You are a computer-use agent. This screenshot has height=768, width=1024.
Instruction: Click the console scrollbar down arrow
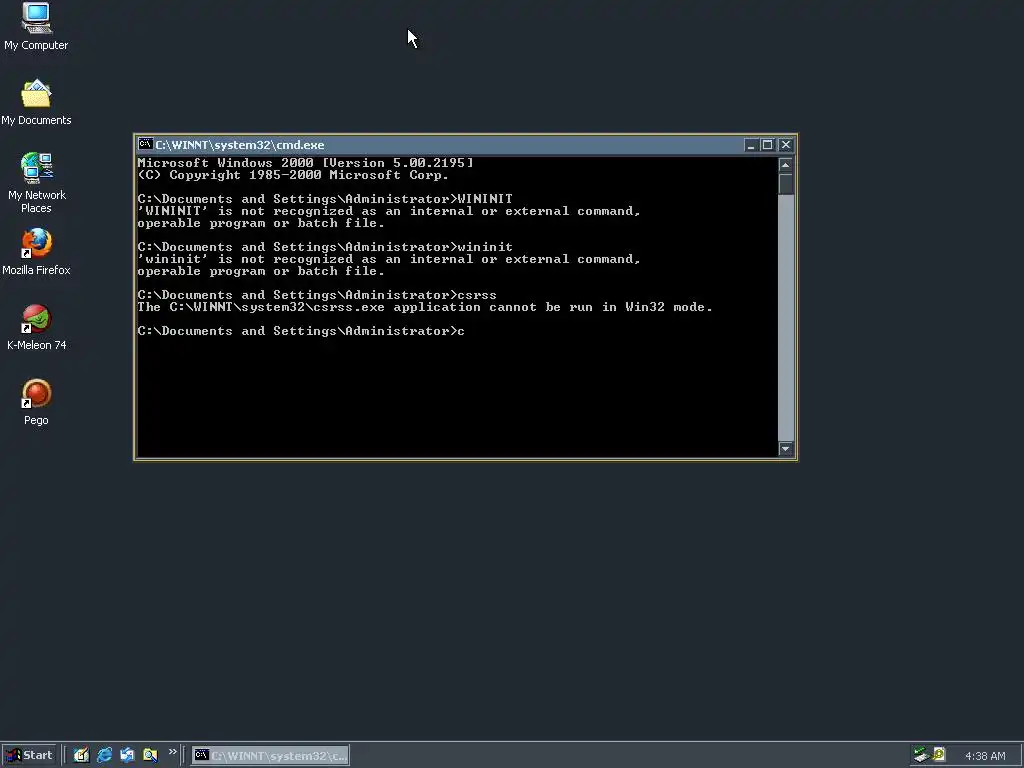pos(786,449)
